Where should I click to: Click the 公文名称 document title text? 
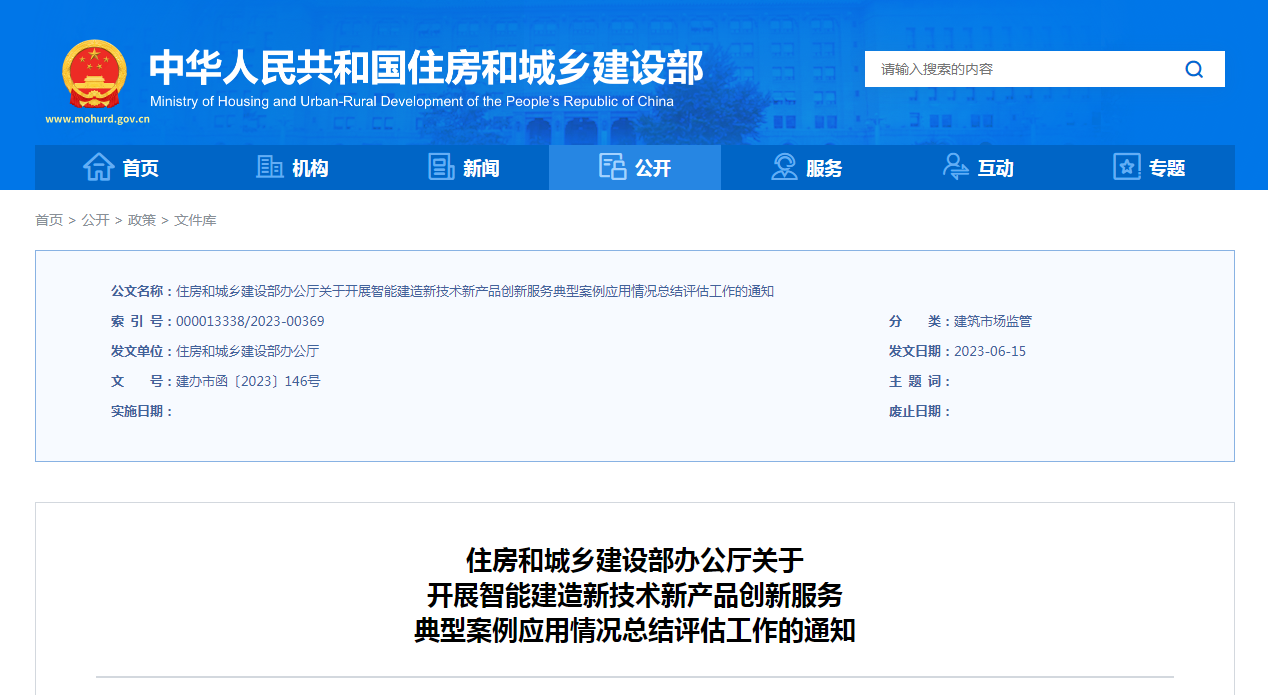click(x=475, y=291)
